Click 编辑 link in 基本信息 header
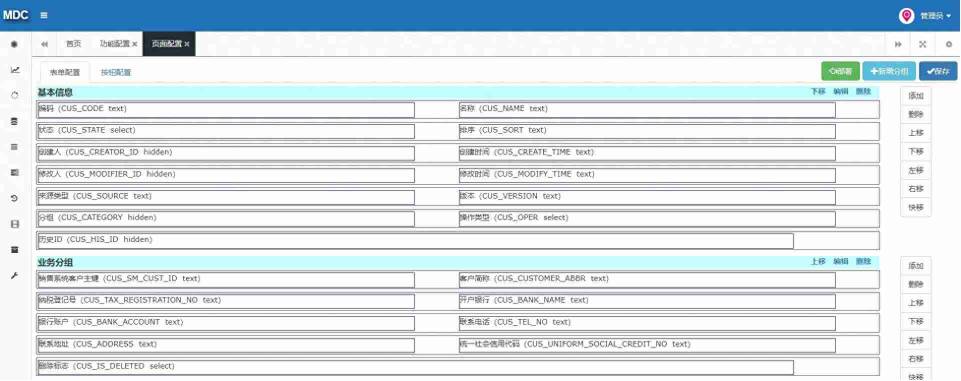Image resolution: width=961 pixels, height=381 pixels. pos(840,91)
